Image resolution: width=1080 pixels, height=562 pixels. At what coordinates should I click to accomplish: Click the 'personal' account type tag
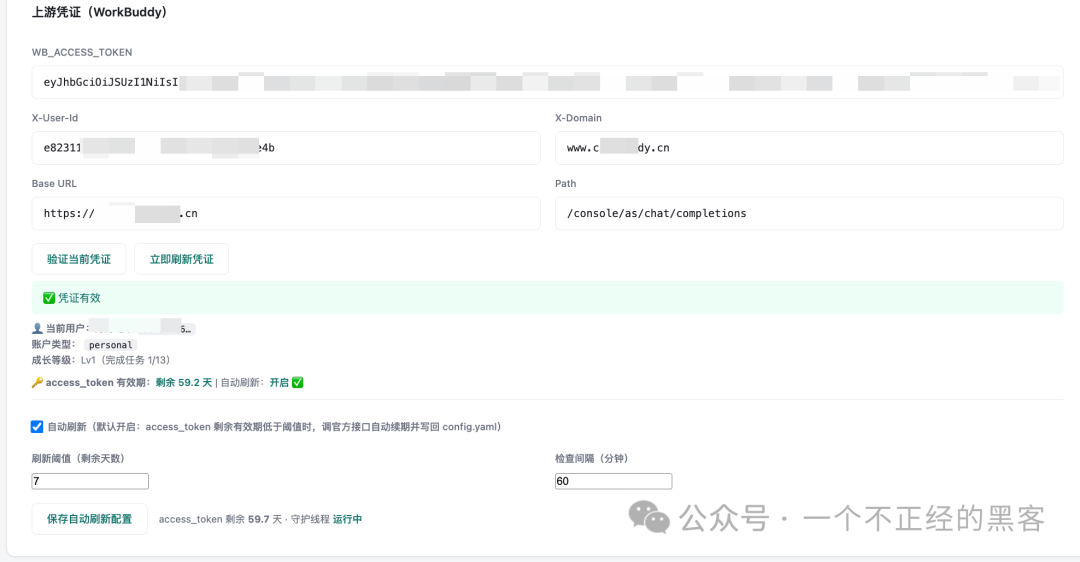coord(110,345)
